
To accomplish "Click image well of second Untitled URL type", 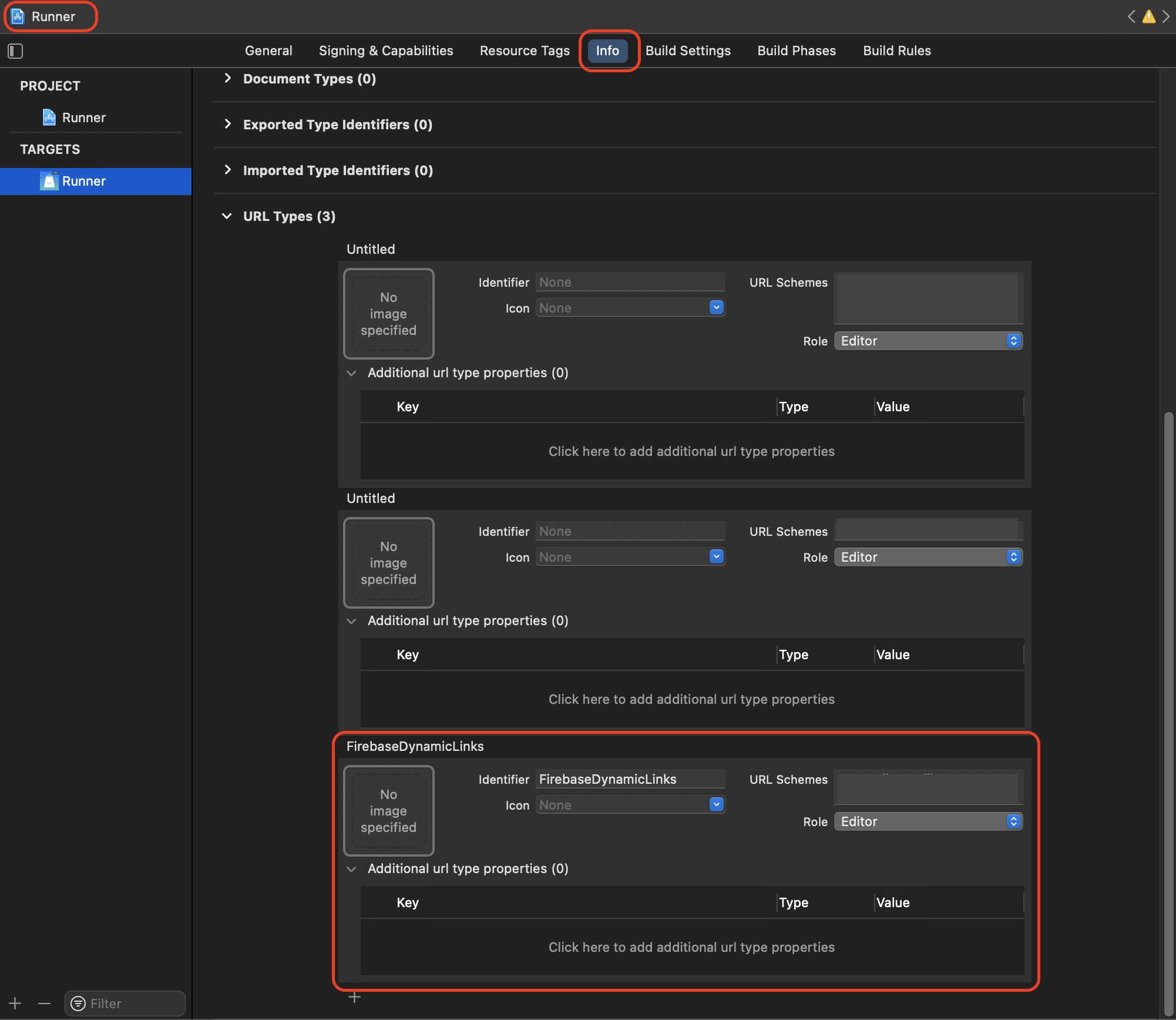I will (x=388, y=563).
